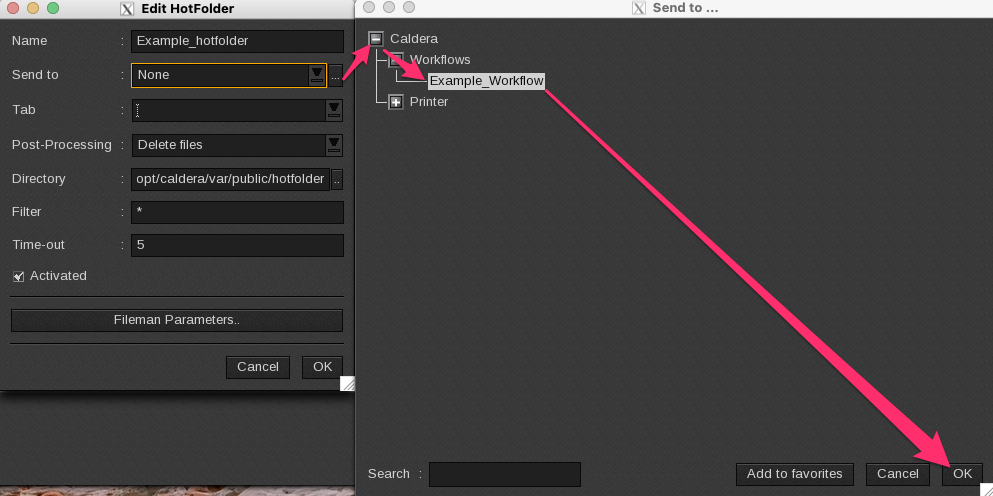This screenshot has height=496, width=993.
Task: Click resize grip of Send to window
Action: [985, 489]
